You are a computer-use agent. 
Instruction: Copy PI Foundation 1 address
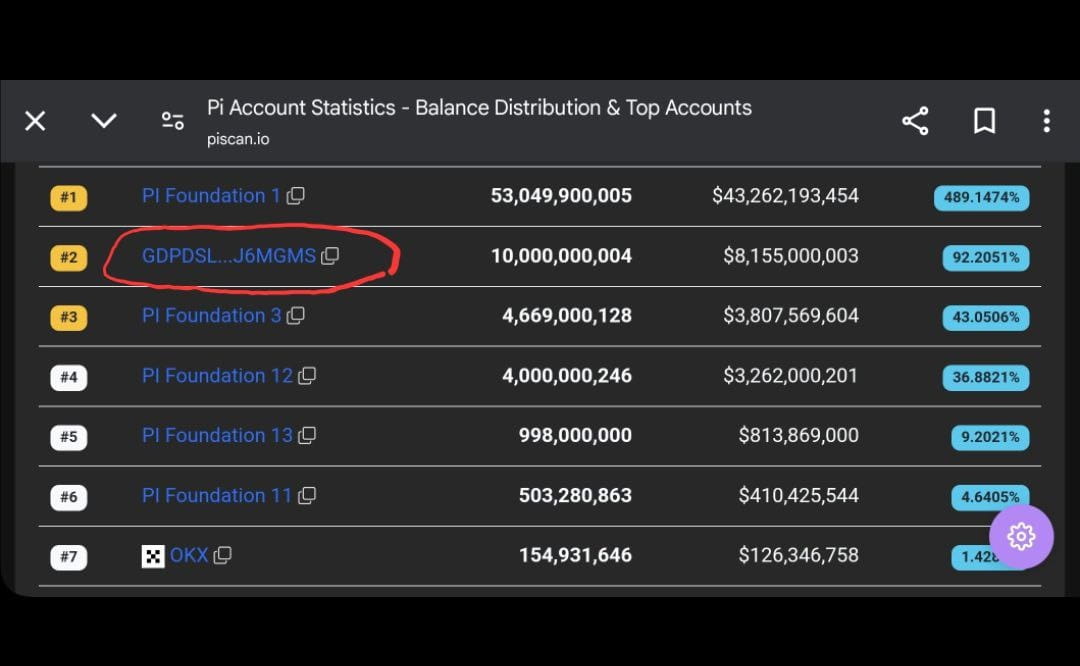[295, 196]
